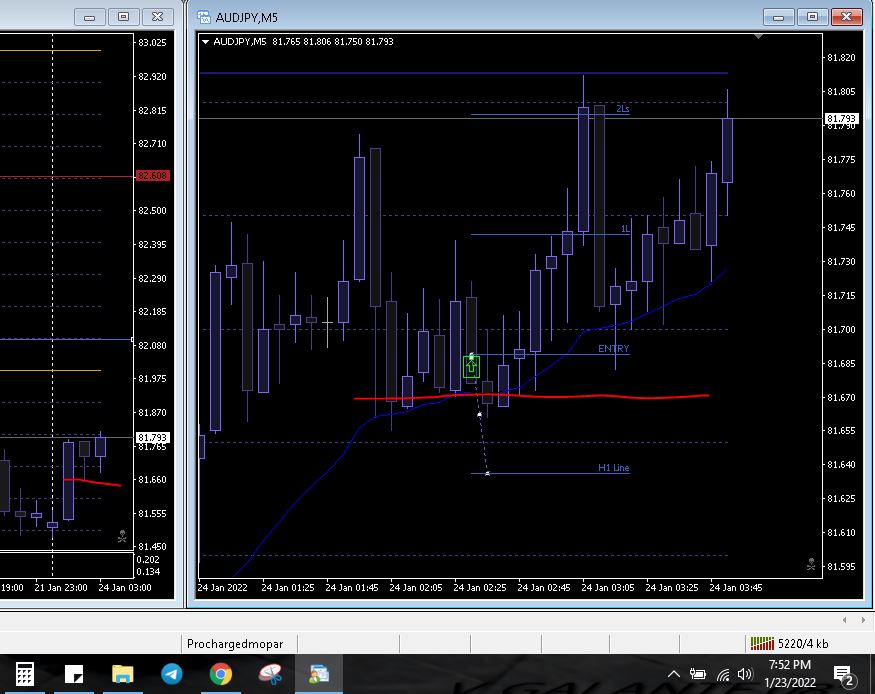Close the AUDJPY,M5 chart window
Screen dimensions: 875x694
coord(847,17)
